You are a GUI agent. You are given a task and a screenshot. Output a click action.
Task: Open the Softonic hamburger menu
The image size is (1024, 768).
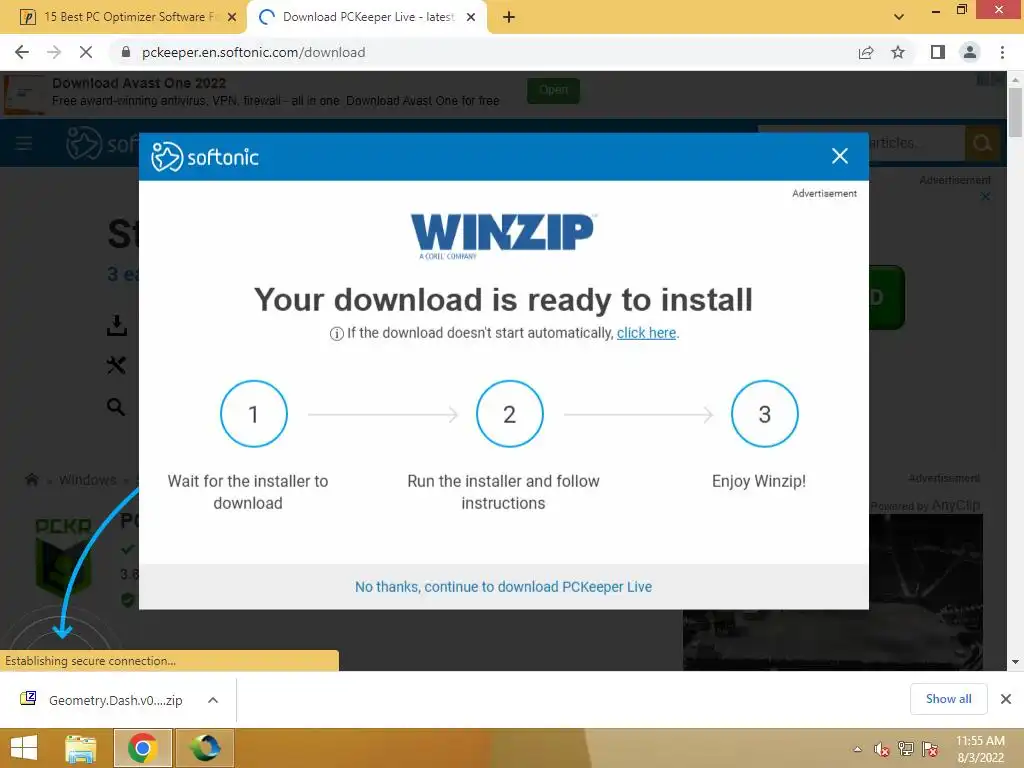coord(24,143)
